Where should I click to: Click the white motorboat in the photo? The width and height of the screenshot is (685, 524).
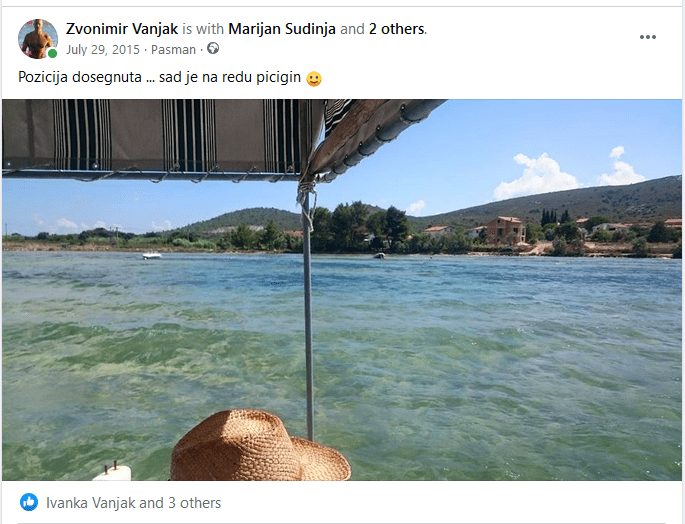tap(152, 255)
